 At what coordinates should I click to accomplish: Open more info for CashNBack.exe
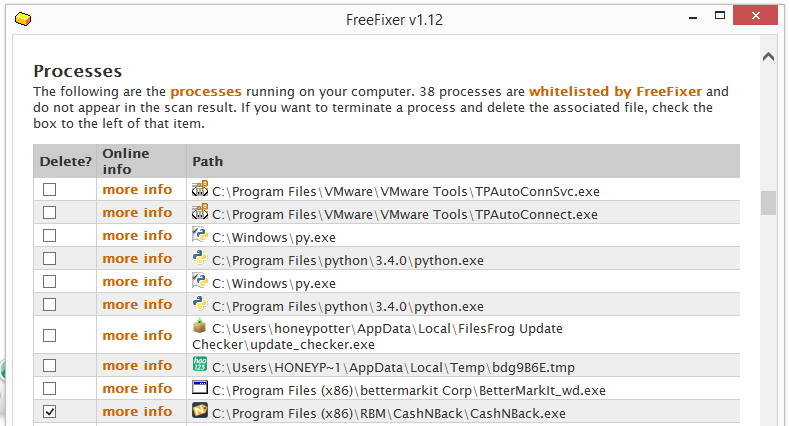[x=137, y=412]
